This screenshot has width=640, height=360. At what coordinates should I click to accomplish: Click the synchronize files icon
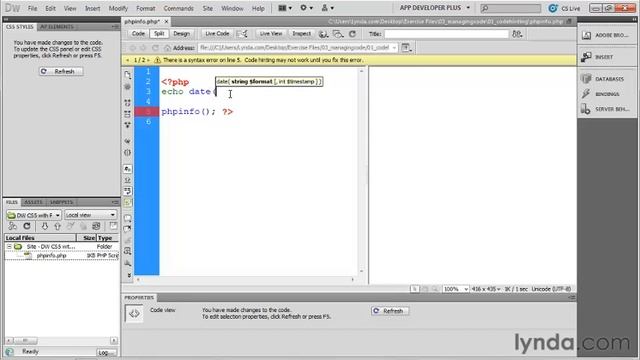96,226
